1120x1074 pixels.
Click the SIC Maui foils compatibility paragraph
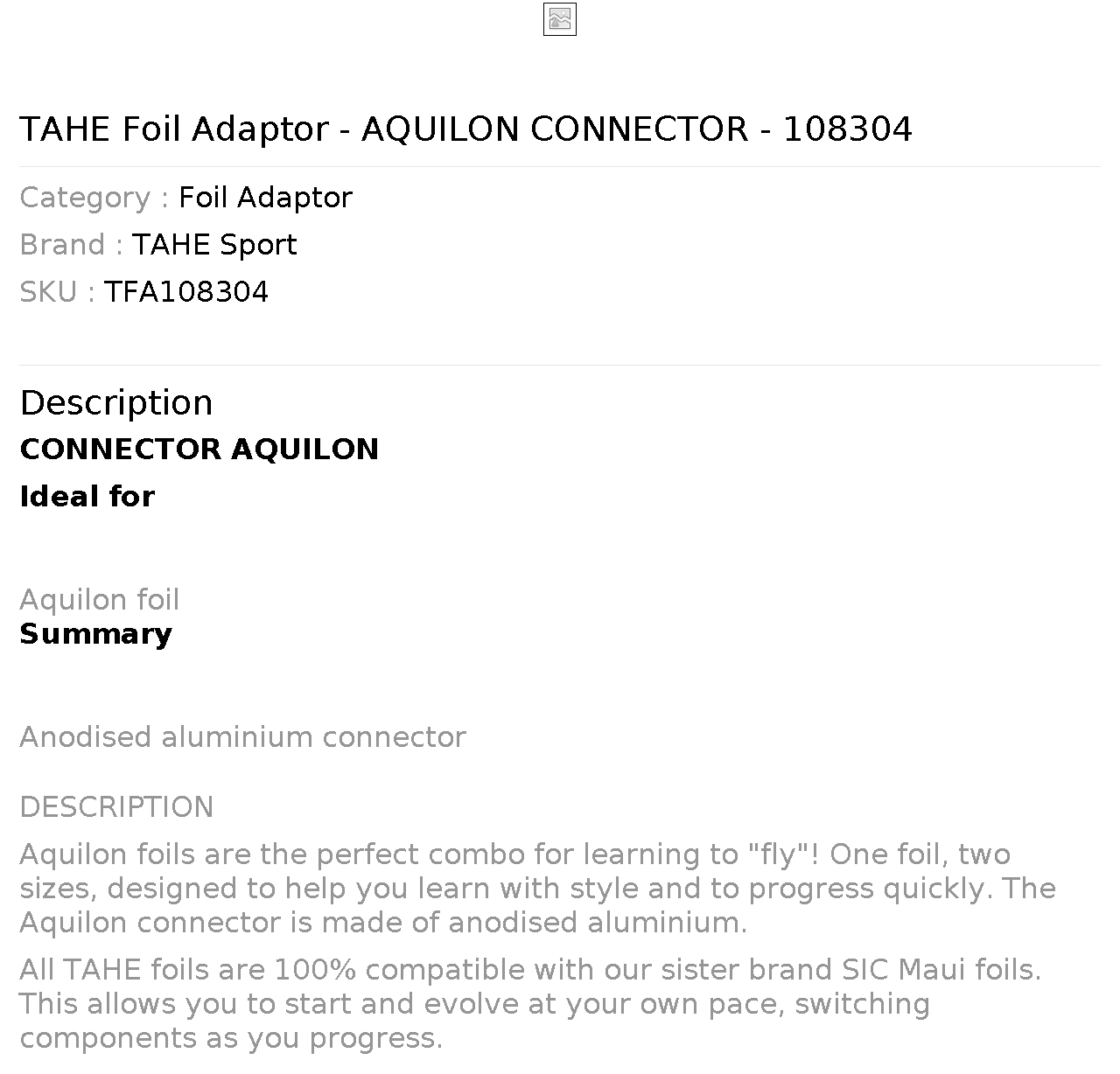click(x=530, y=1004)
